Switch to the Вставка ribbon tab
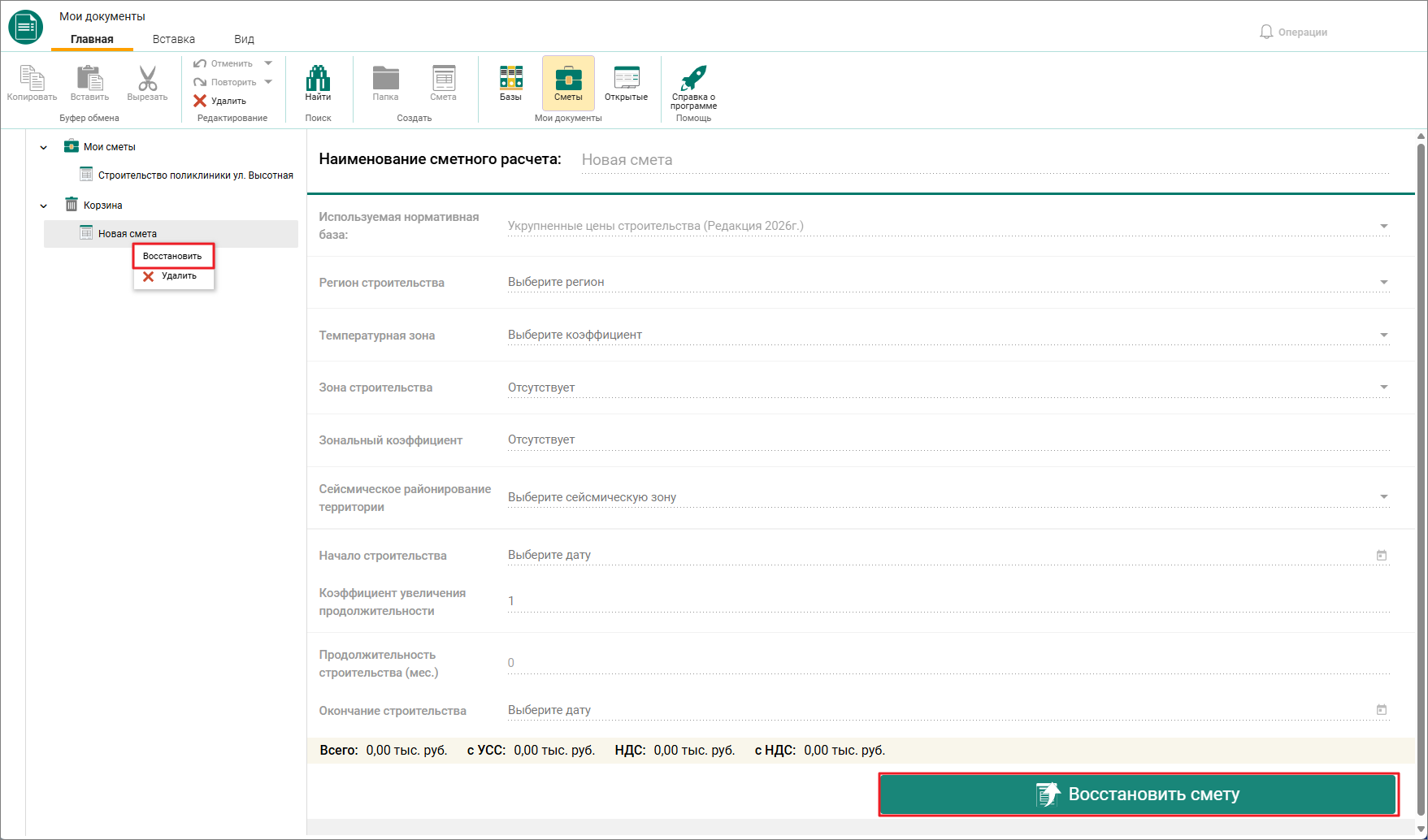1428x840 pixels. tap(174, 39)
